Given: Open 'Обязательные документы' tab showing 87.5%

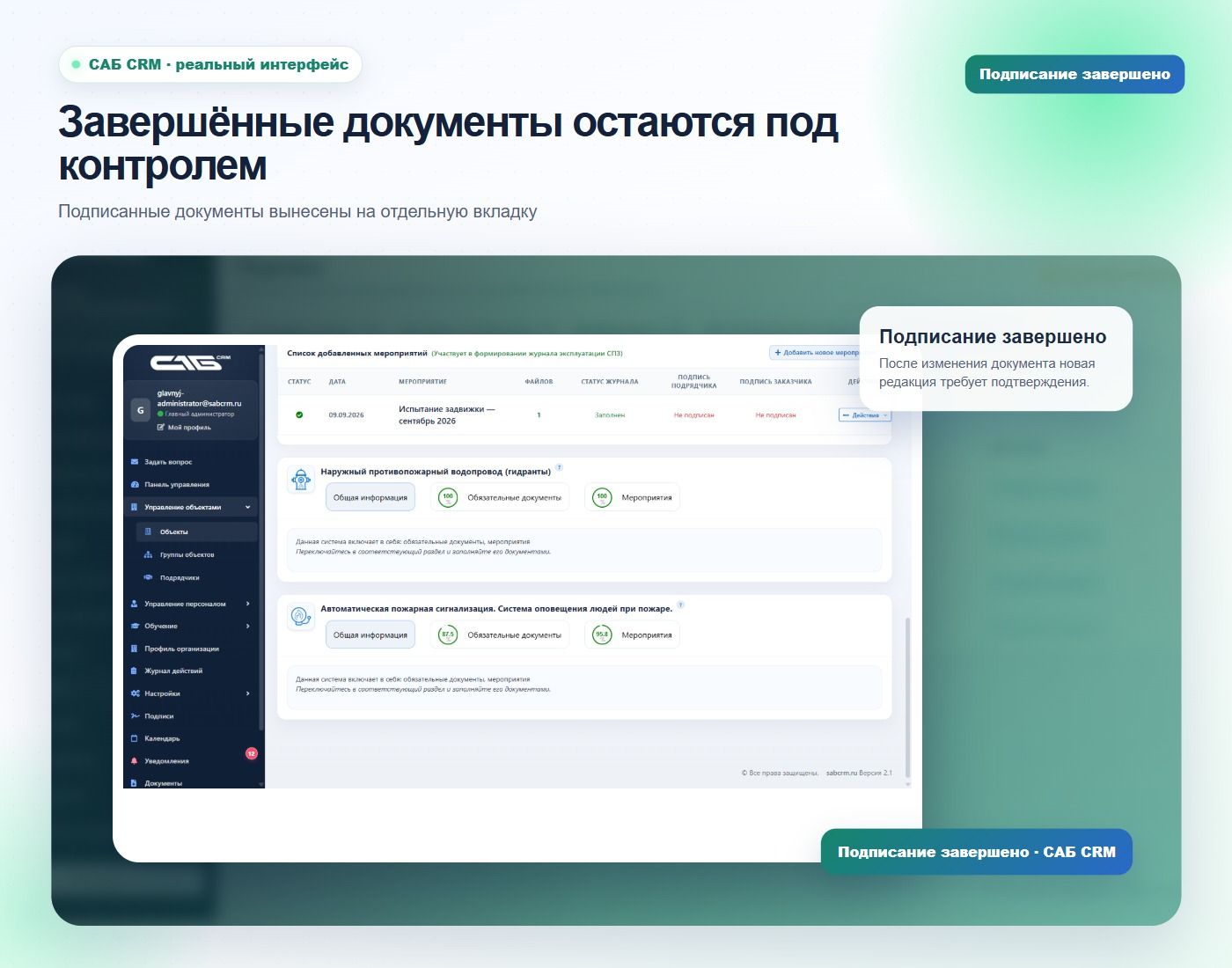Looking at the screenshot, I should (x=500, y=634).
